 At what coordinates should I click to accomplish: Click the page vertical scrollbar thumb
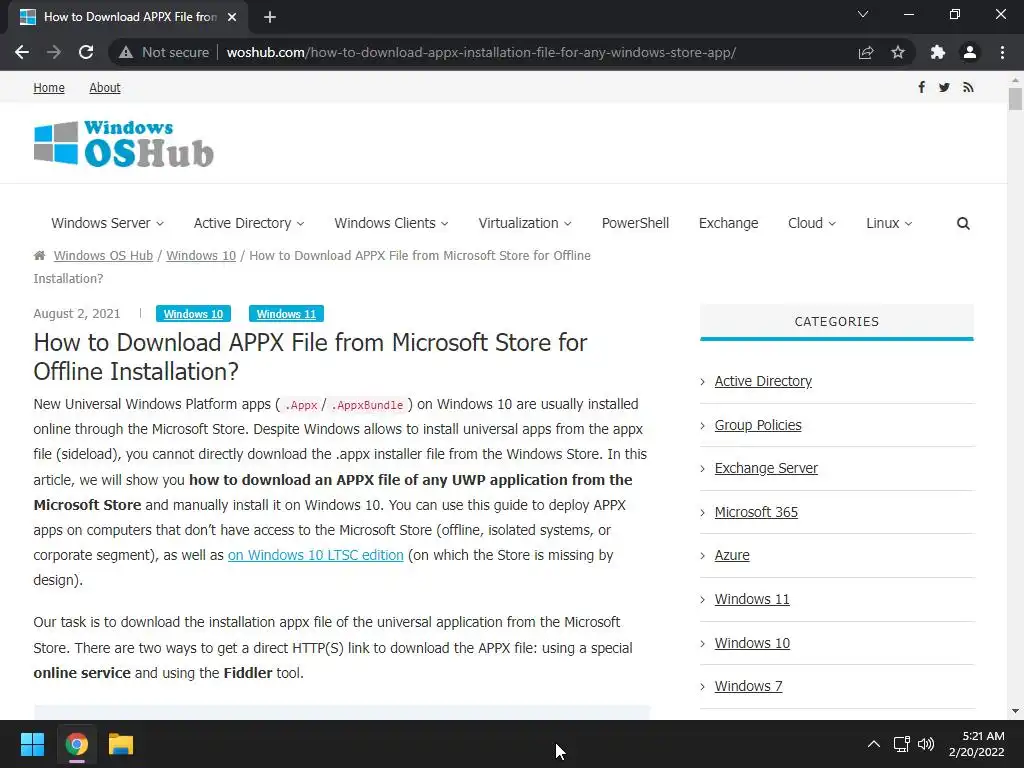(x=1015, y=99)
